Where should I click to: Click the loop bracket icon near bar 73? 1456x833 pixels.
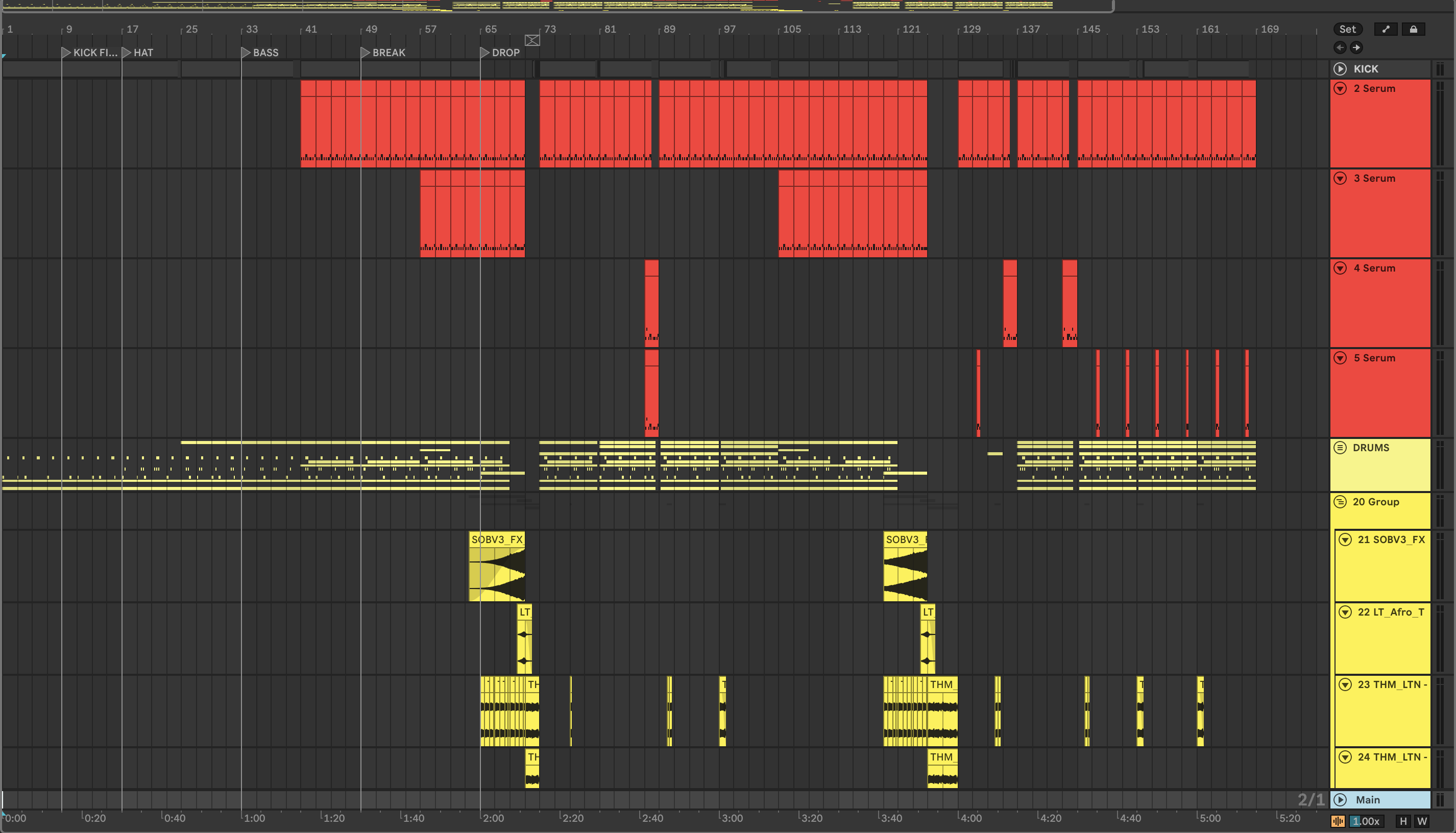532,40
